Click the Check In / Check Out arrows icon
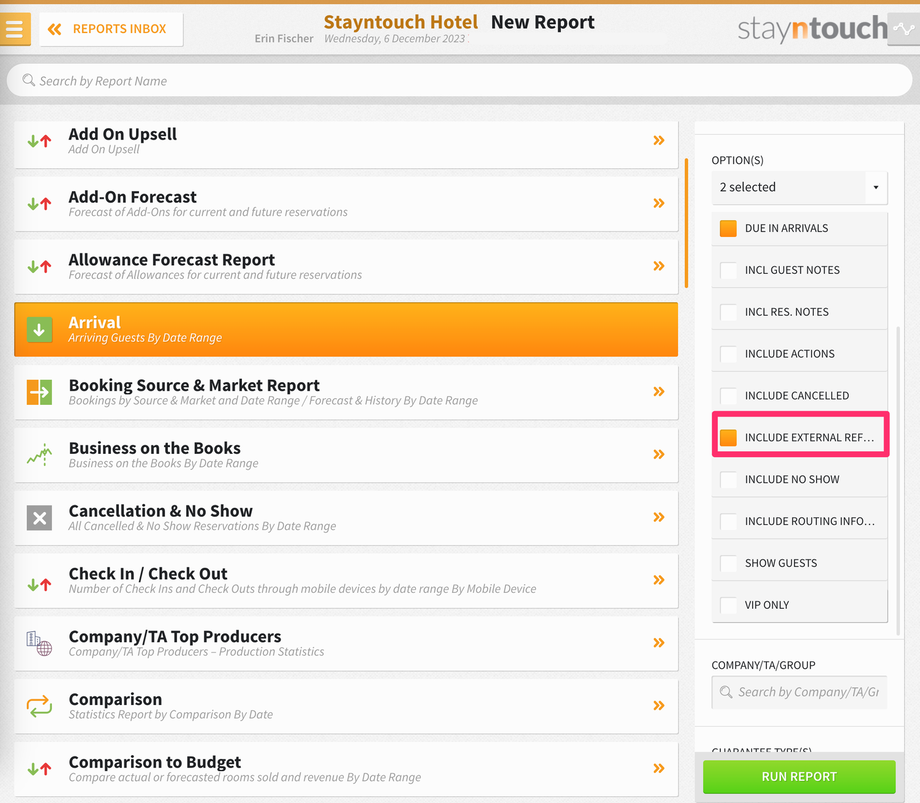 tap(39, 585)
